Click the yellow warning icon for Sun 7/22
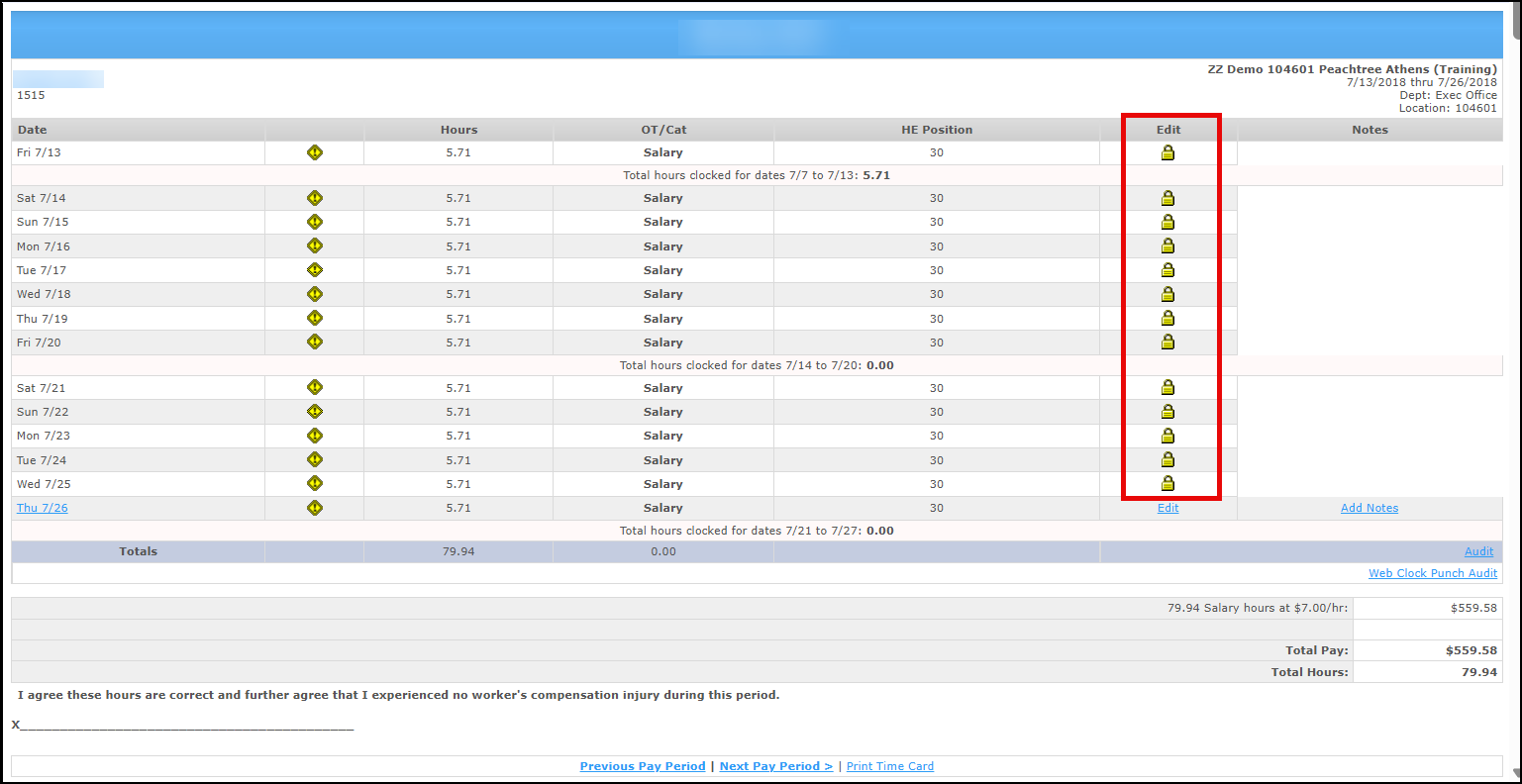This screenshot has height=784, width=1522. click(315, 411)
